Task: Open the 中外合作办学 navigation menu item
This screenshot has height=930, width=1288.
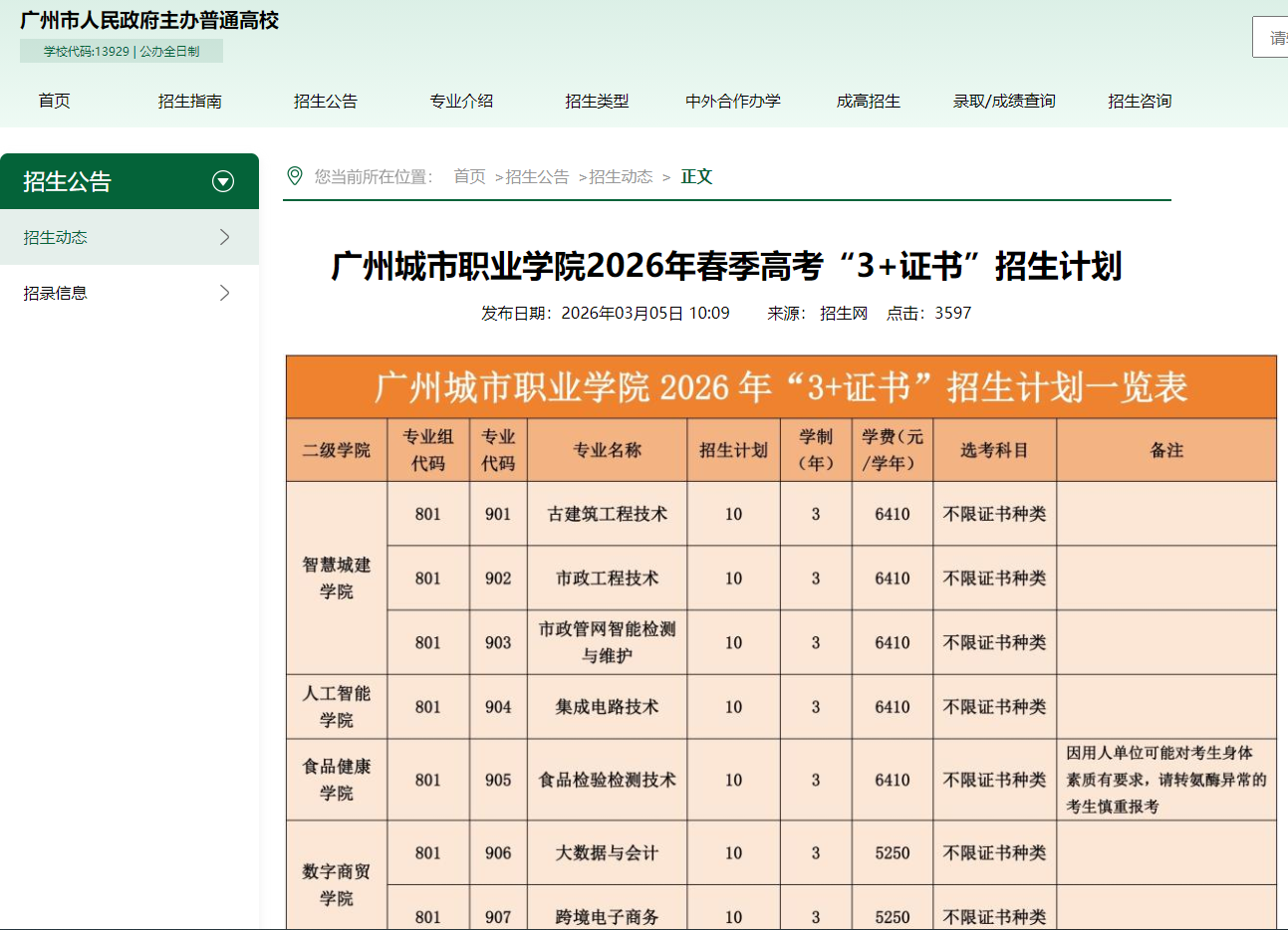Action: click(732, 101)
